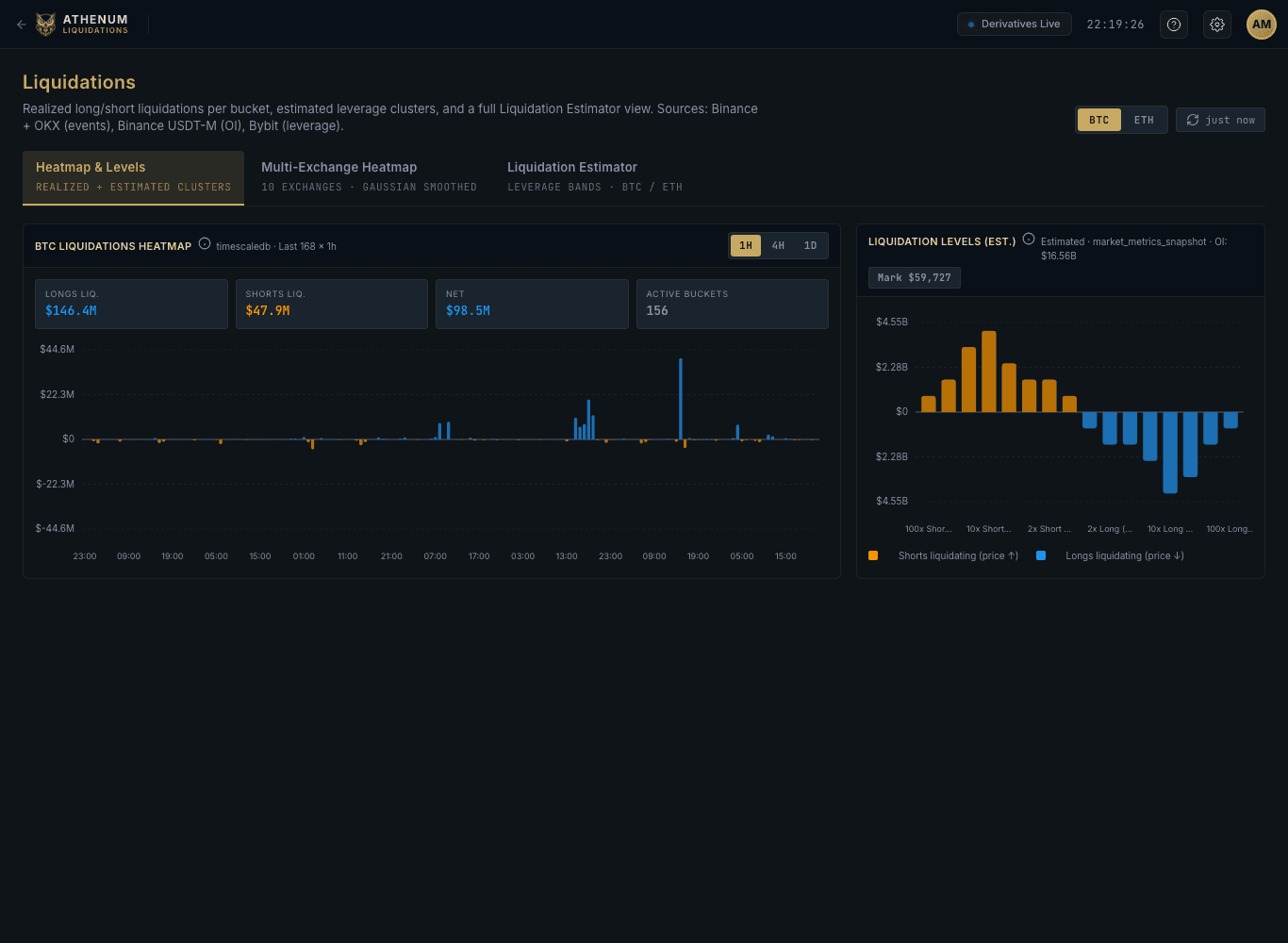Click the $44.6M y-axis label

[57, 349]
